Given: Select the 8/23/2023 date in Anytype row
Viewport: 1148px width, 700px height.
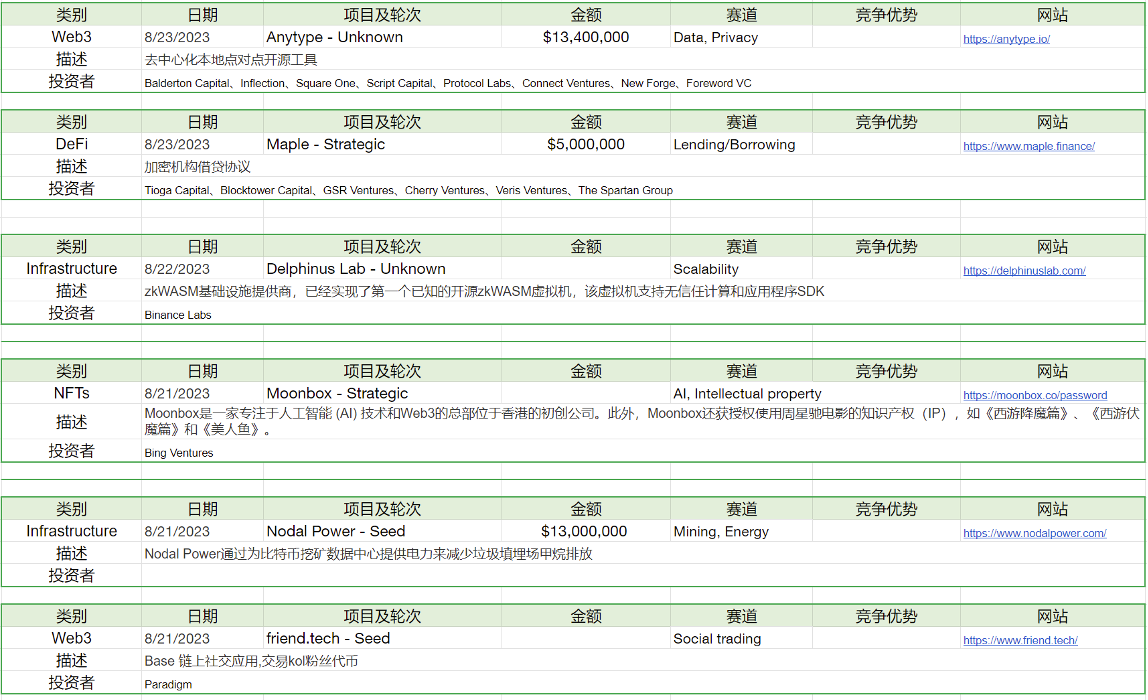Looking at the screenshot, I should [x=202, y=37].
